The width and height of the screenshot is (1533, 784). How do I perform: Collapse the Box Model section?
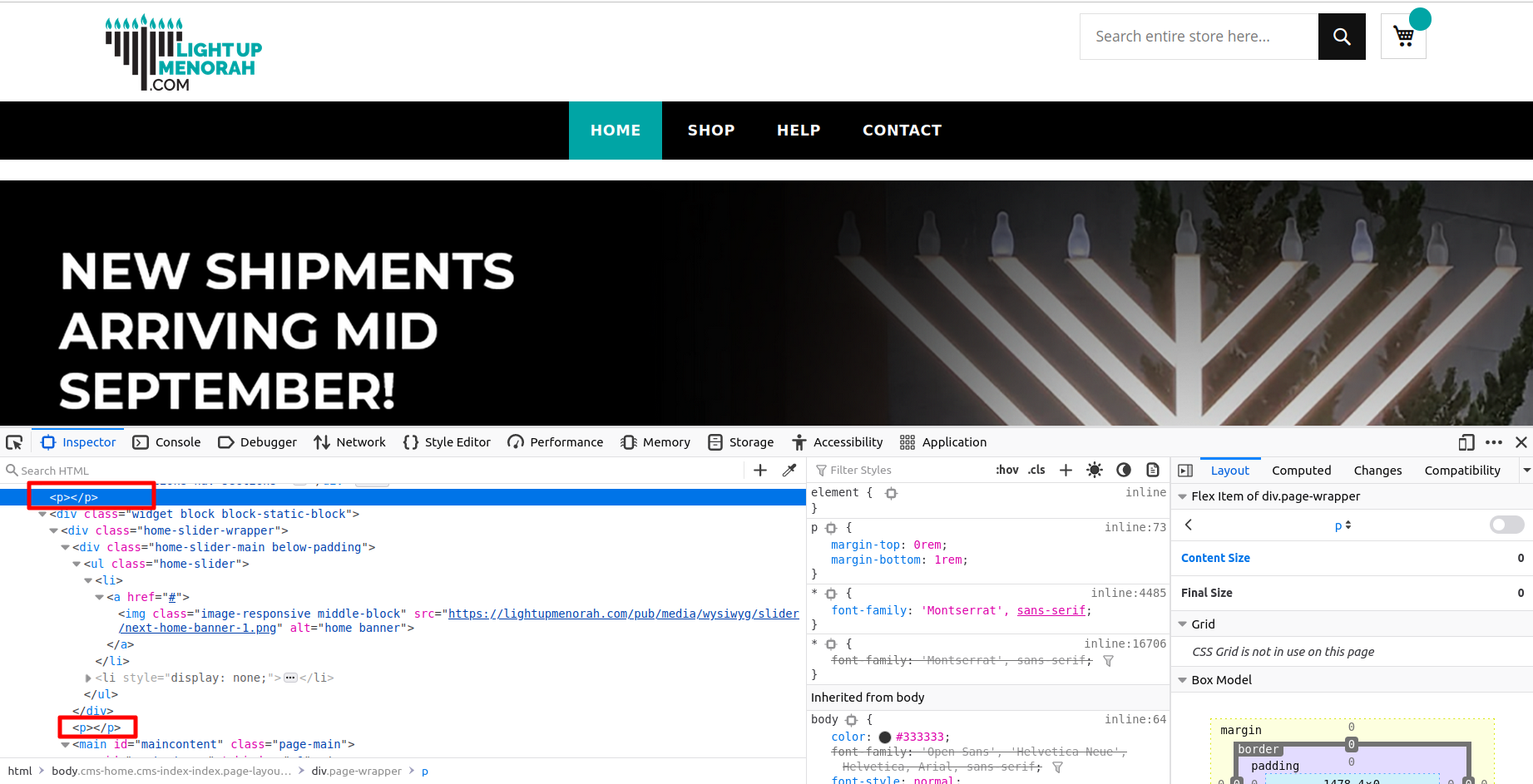pos(1183,680)
